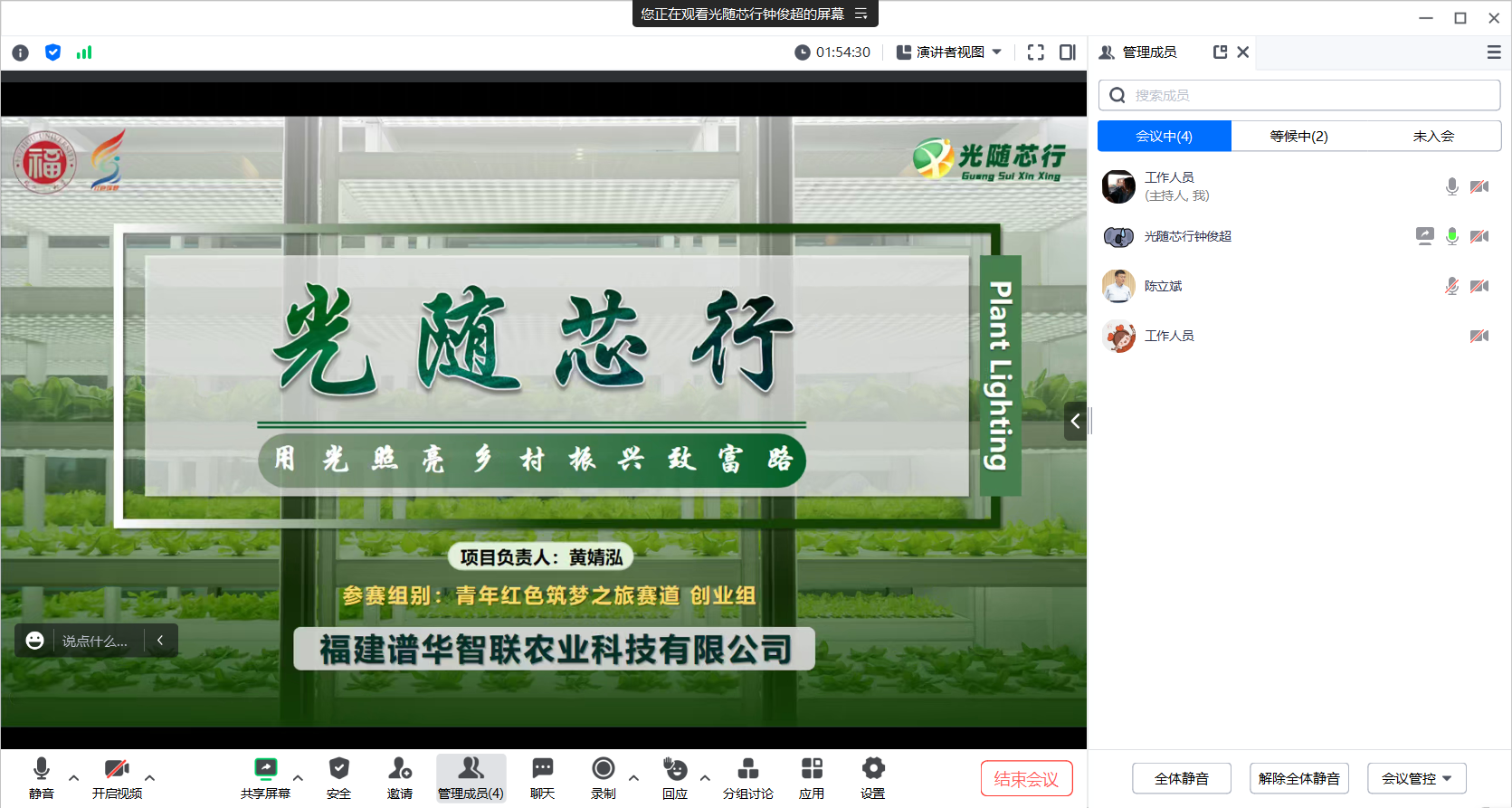
Task: Open the panel hamburger menu
Action: (x=1494, y=52)
